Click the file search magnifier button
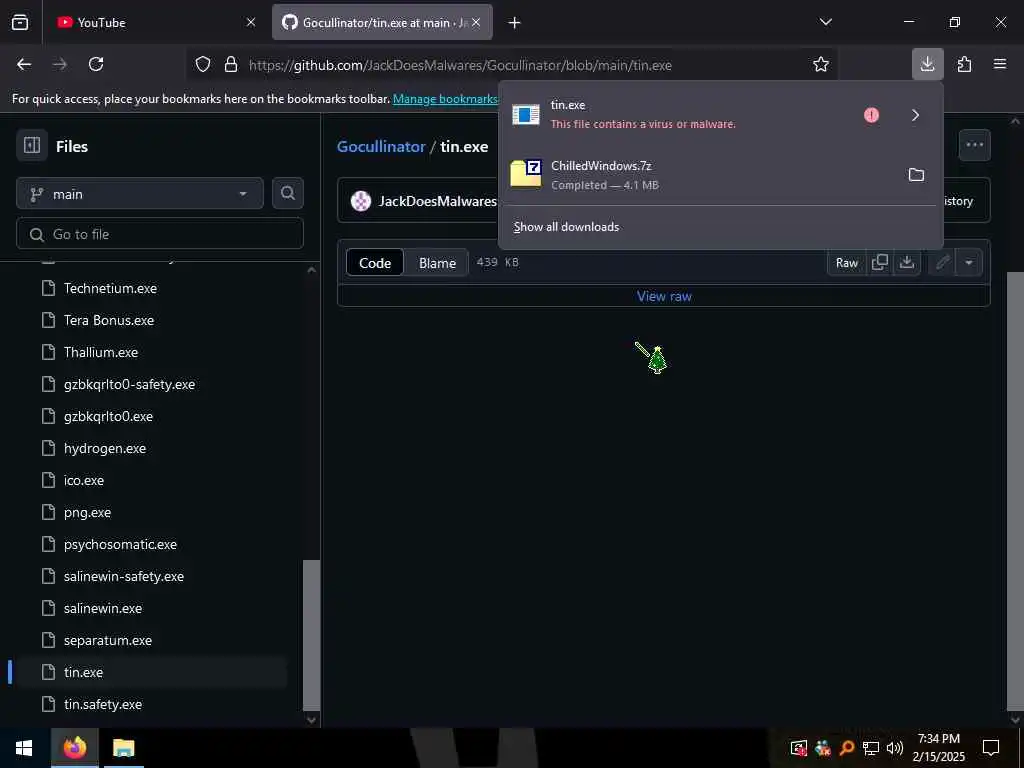1024x768 pixels. click(x=287, y=194)
